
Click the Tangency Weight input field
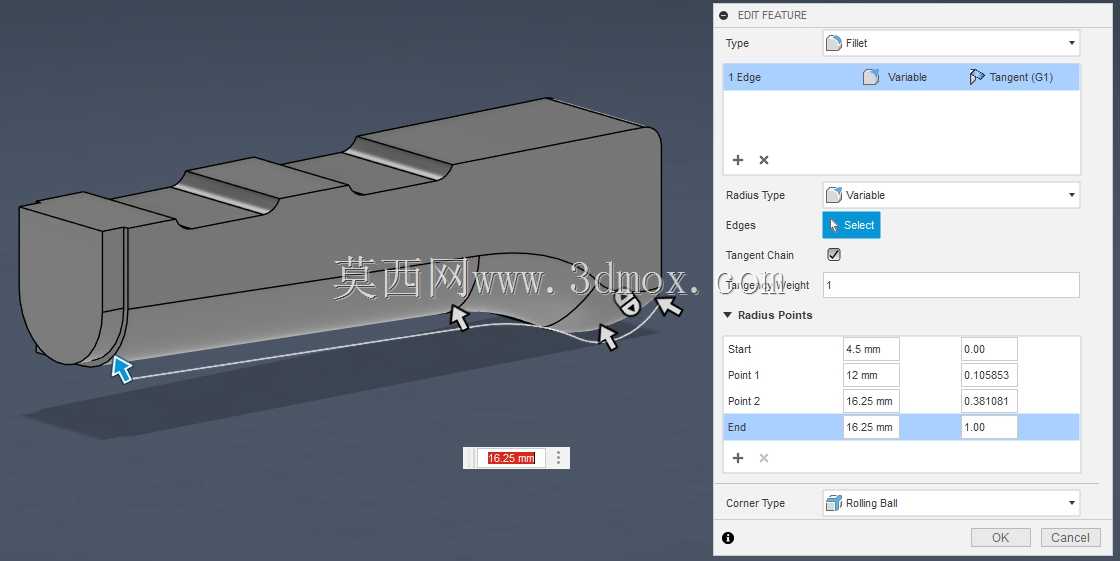(x=951, y=285)
